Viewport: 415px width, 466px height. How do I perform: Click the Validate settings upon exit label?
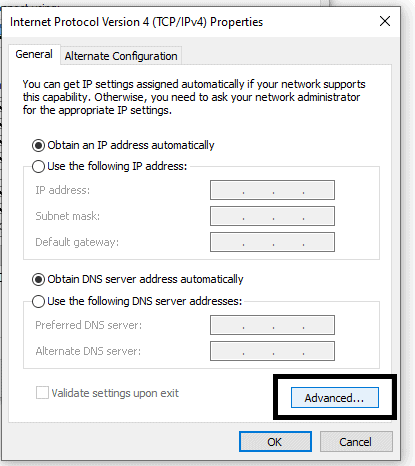point(115,393)
